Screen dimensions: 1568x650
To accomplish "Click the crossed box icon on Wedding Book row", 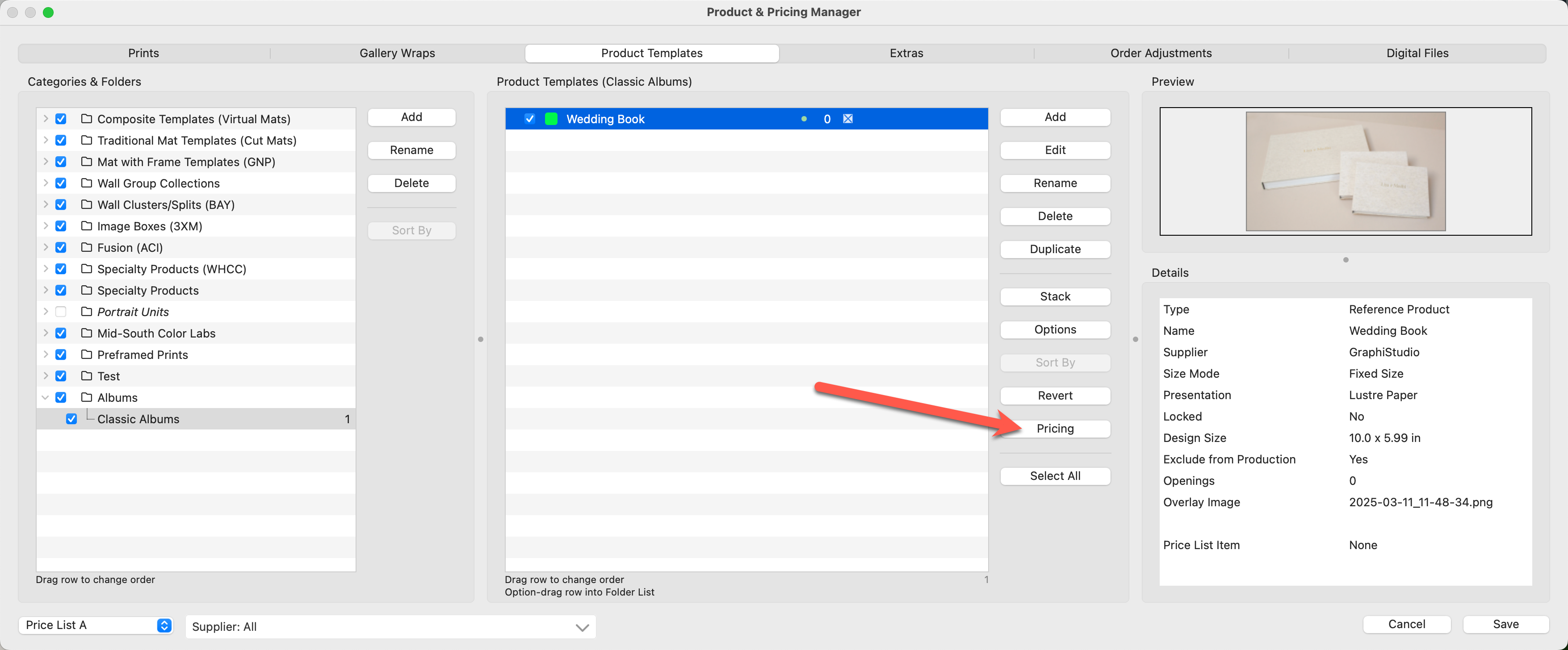I will 847,119.
